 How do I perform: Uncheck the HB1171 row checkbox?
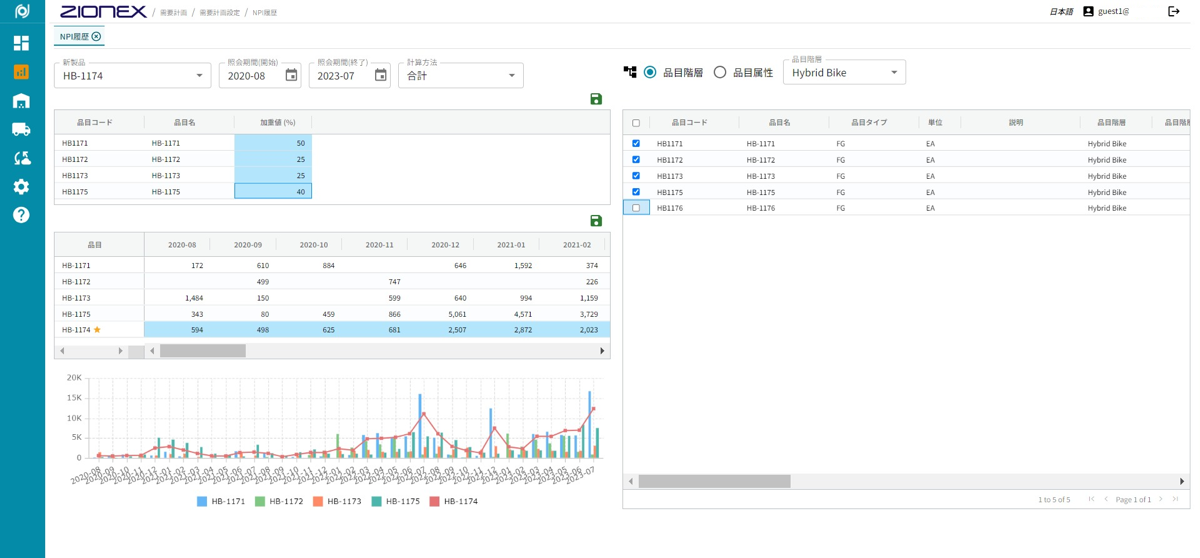pos(636,144)
